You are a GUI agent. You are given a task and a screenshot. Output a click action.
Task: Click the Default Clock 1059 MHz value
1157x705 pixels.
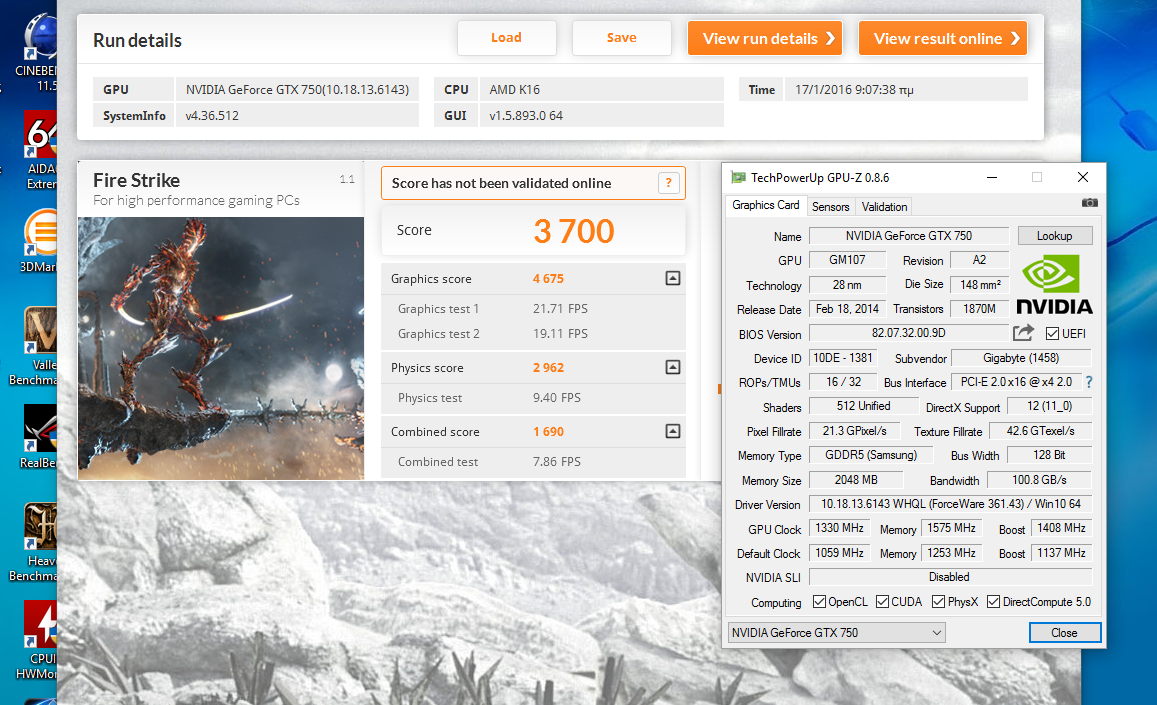839,552
